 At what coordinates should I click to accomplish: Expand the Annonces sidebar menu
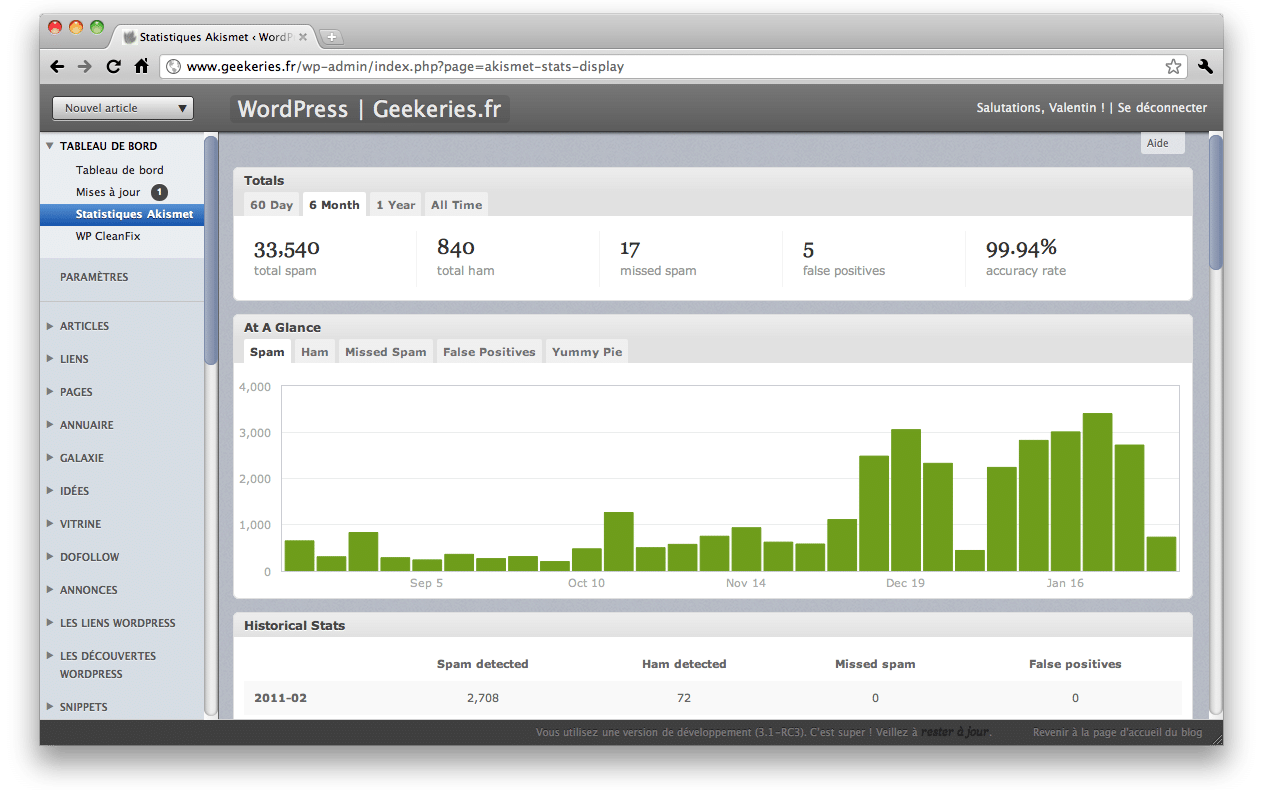click(50, 590)
